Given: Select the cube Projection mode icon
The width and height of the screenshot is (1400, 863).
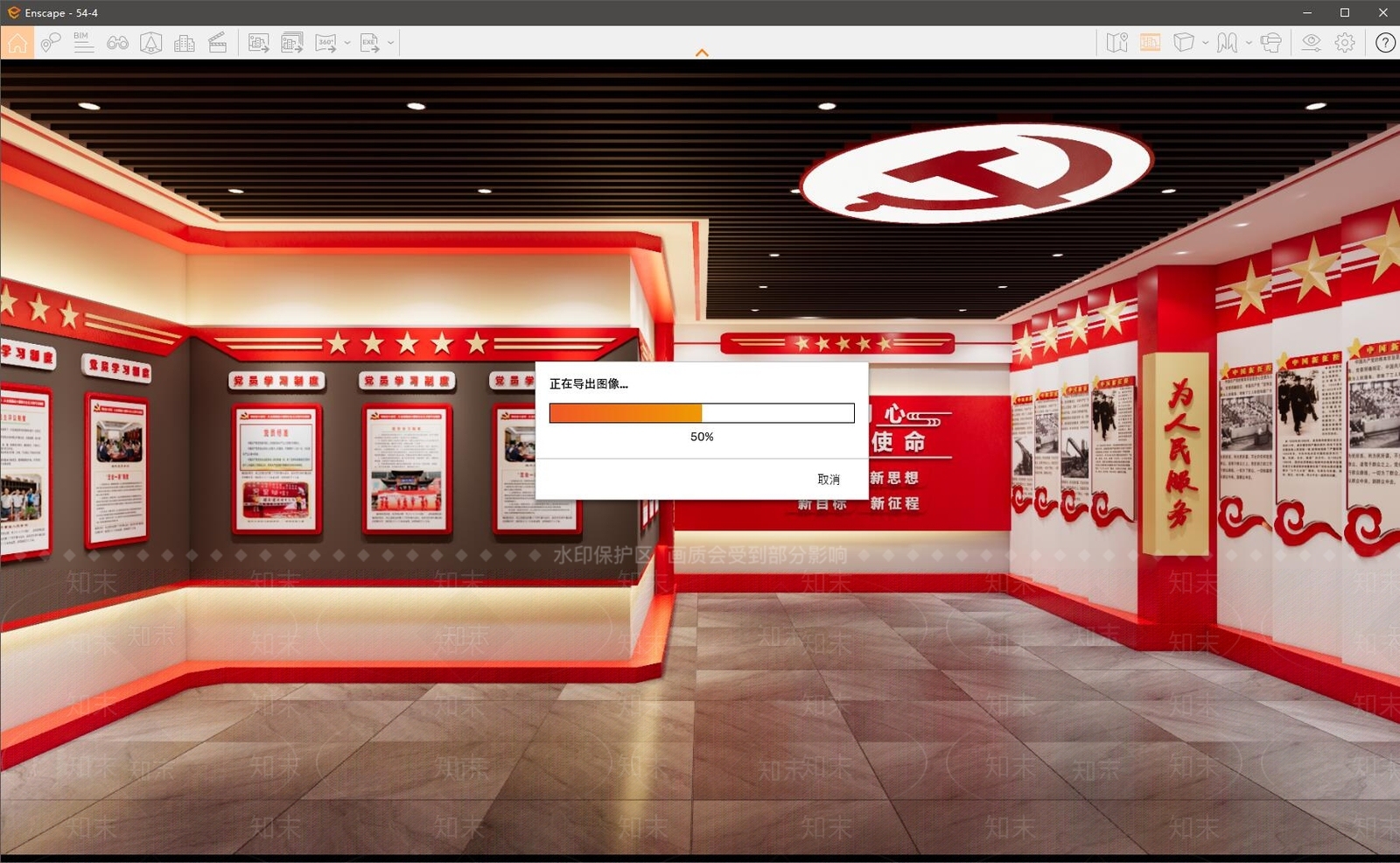Looking at the screenshot, I should click(x=1184, y=43).
